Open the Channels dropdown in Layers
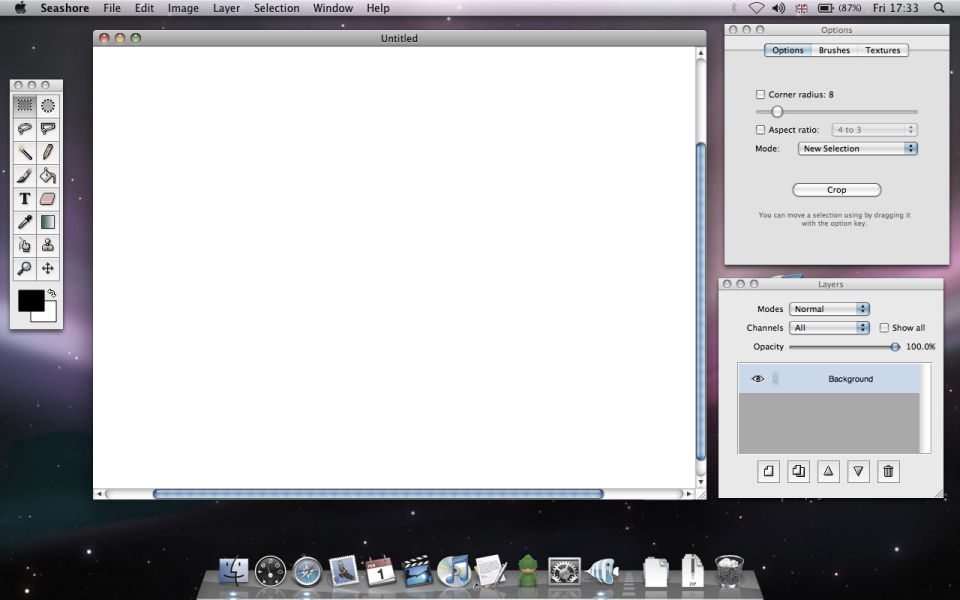Screen dimensions: 960x600 (829, 327)
